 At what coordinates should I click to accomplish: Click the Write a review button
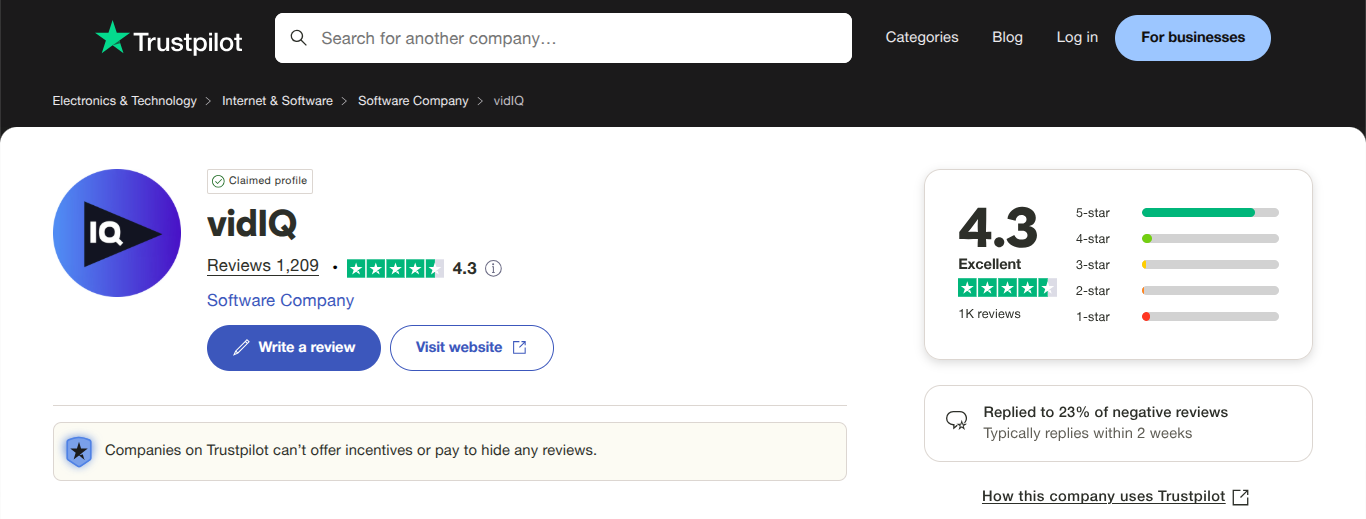pos(294,347)
